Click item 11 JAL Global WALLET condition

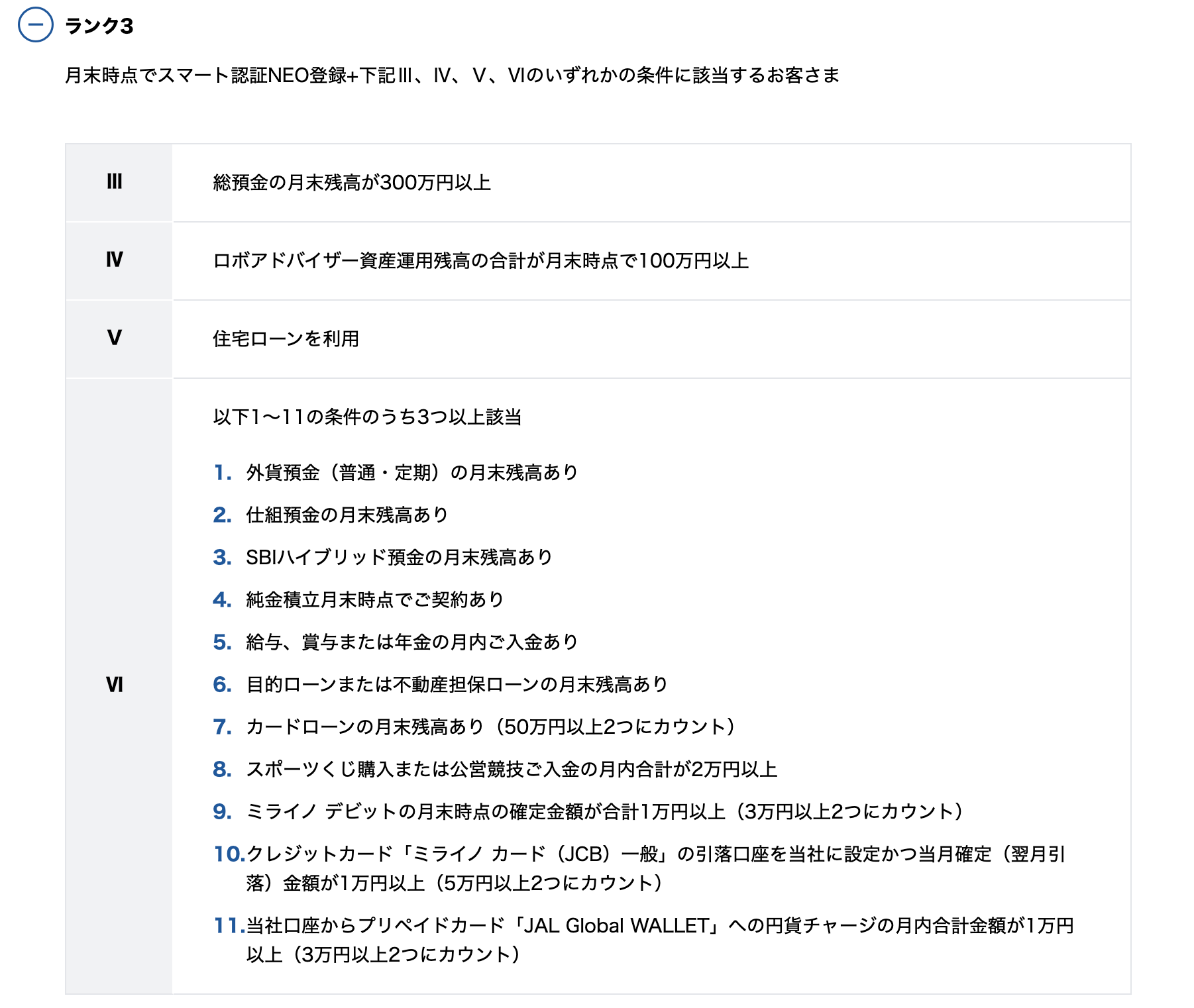pos(659,926)
